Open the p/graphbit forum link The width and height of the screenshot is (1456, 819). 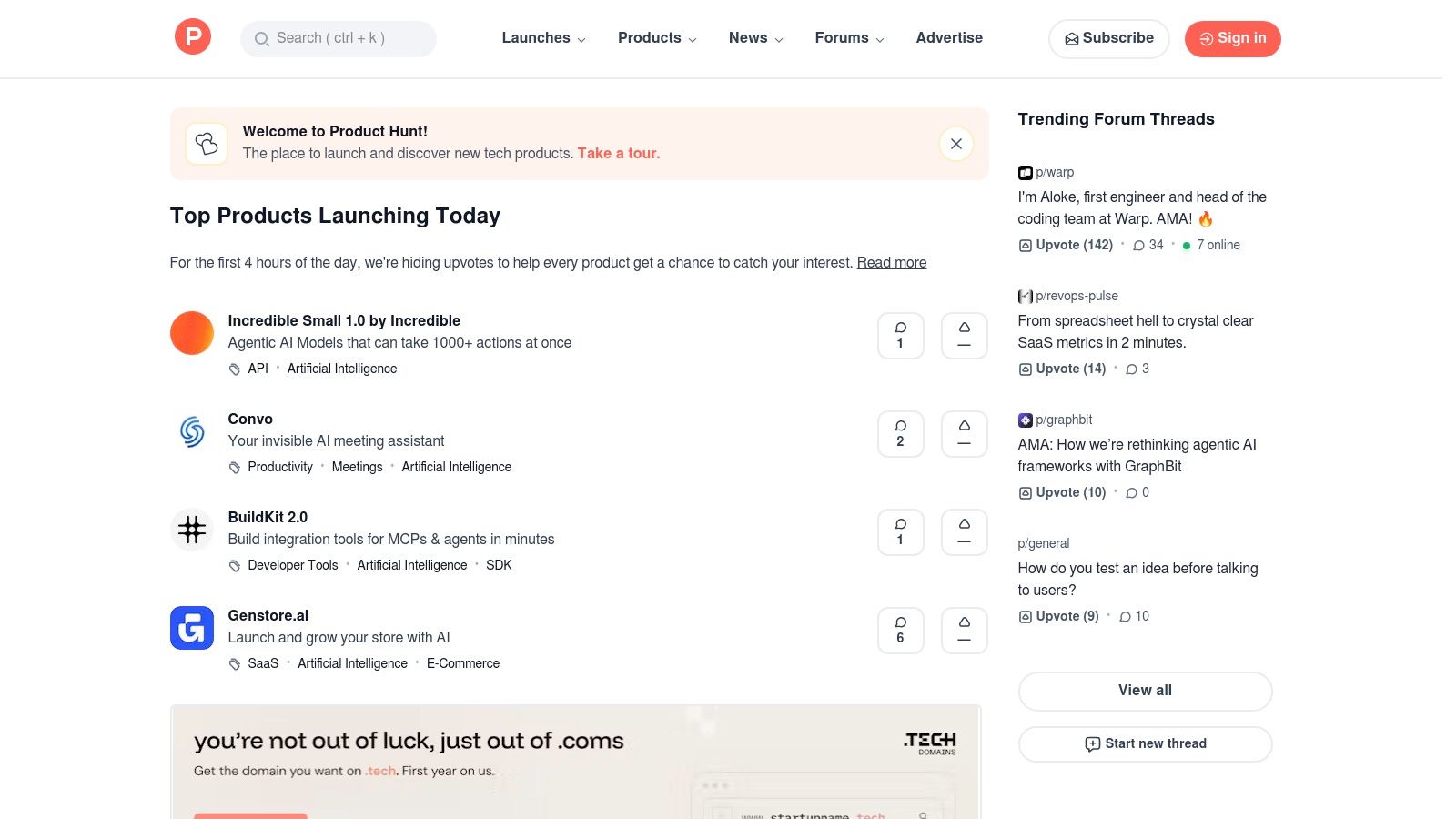[1064, 420]
